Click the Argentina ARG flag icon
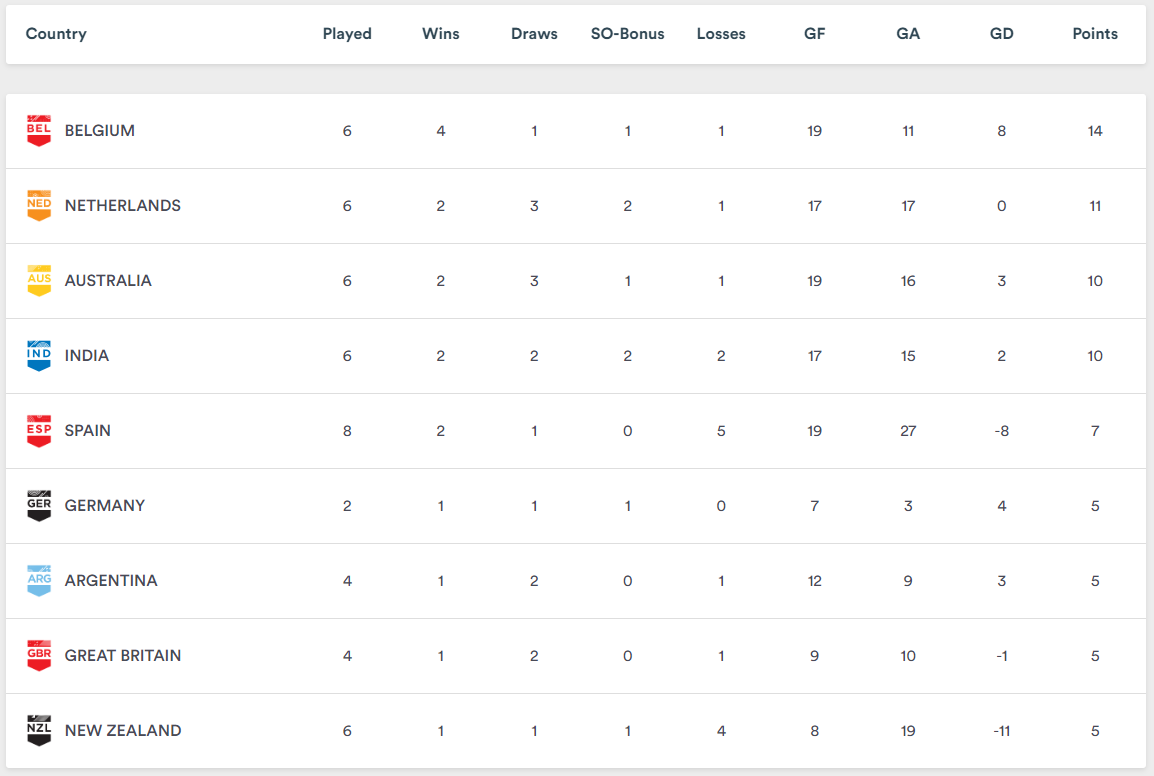Image resolution: width=1154 pixels, height=776 pixels. coord(39,581)
